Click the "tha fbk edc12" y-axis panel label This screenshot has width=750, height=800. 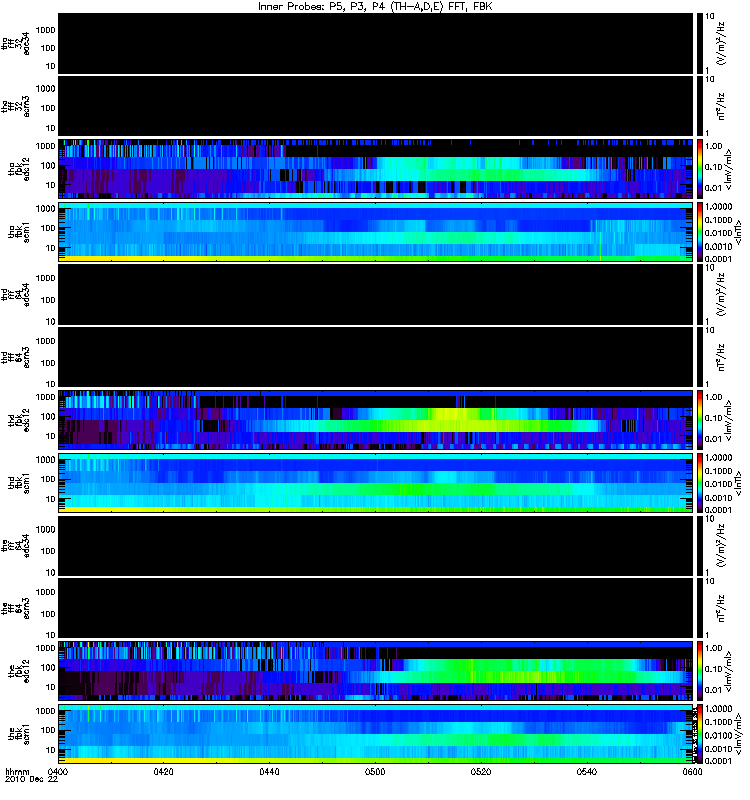tap(19, 169)
